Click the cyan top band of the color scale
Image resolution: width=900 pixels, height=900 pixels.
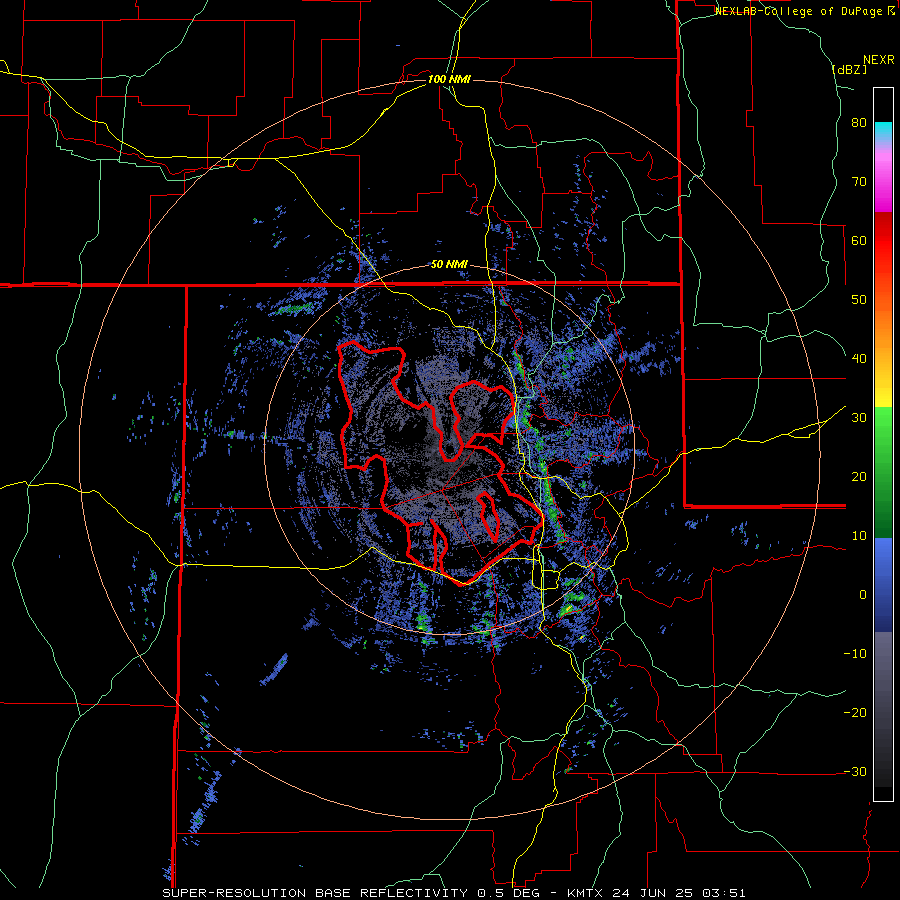(x=883, y=132)
